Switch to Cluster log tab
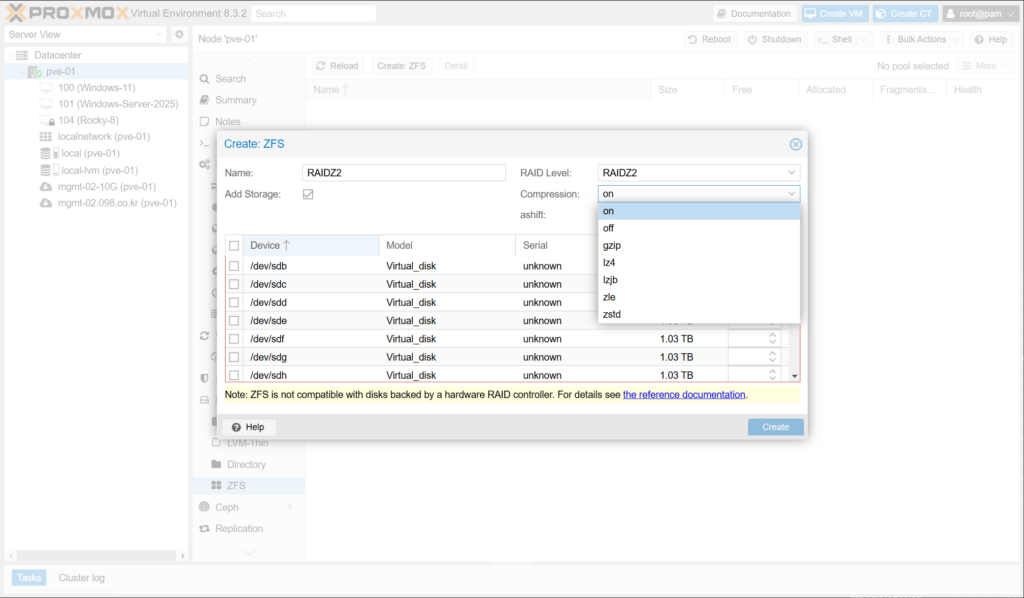1024x598 pixels. [x=81, y=578]
